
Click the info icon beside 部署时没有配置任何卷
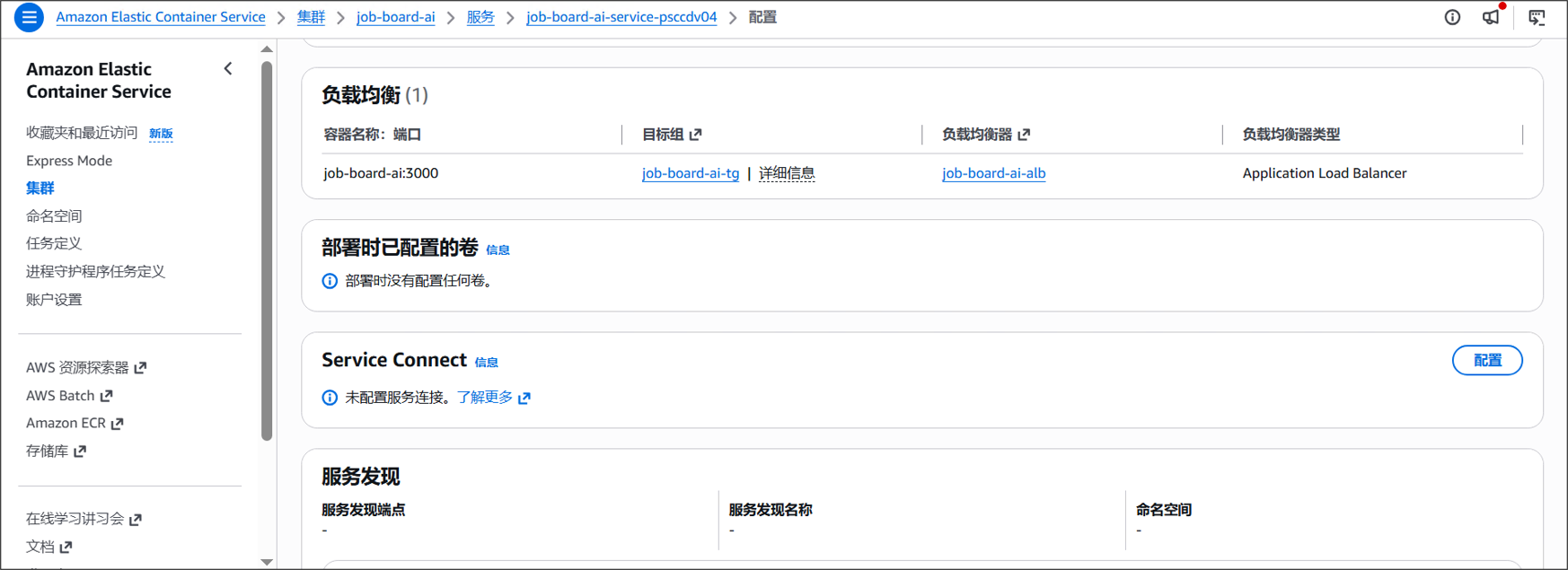[x=330, y=281]
